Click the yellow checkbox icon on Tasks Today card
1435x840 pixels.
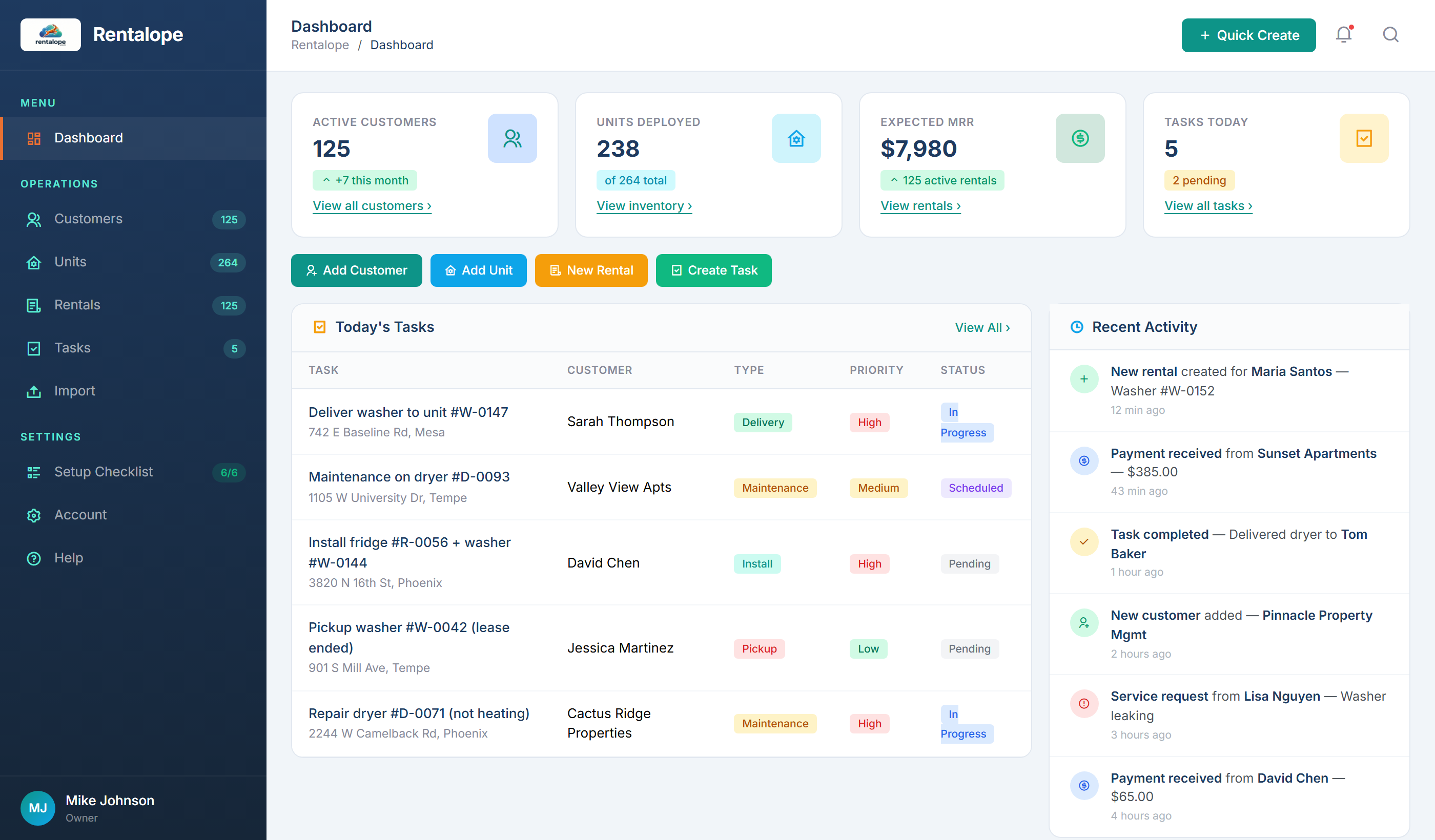[x=1364, y=138]
